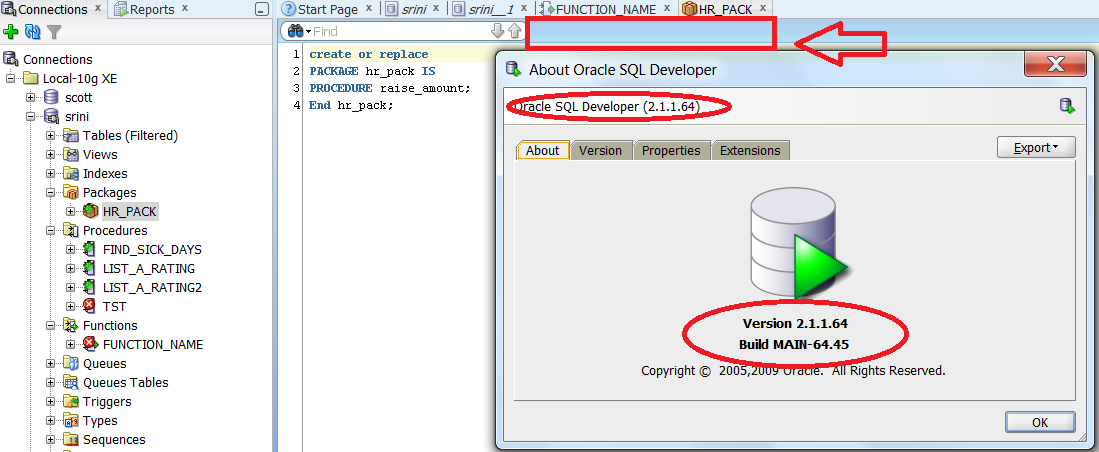
Task: Click the Apply Filter funnel icon
Action: tap(54, 32)
